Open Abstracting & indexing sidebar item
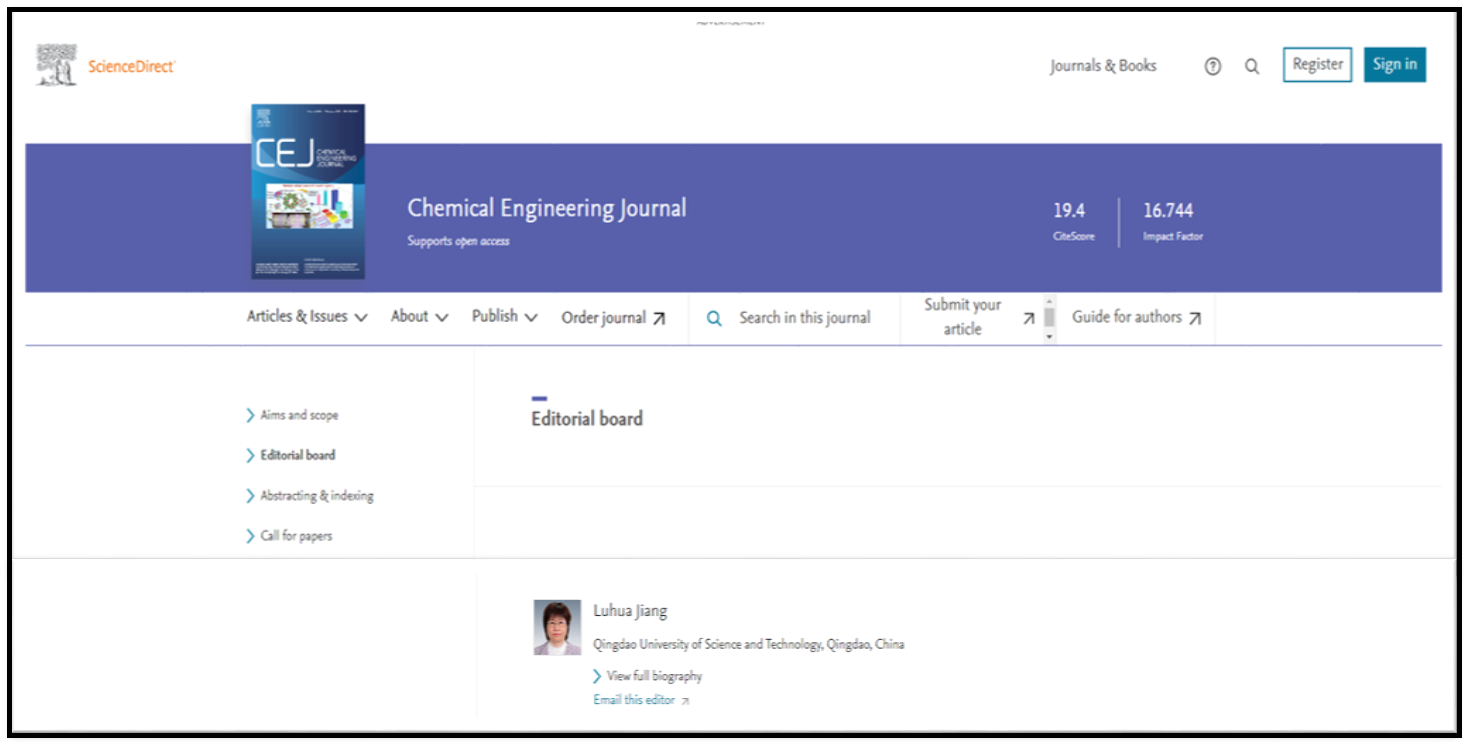The width and height of the screenshot is (1468, 747). coord(316,496)
